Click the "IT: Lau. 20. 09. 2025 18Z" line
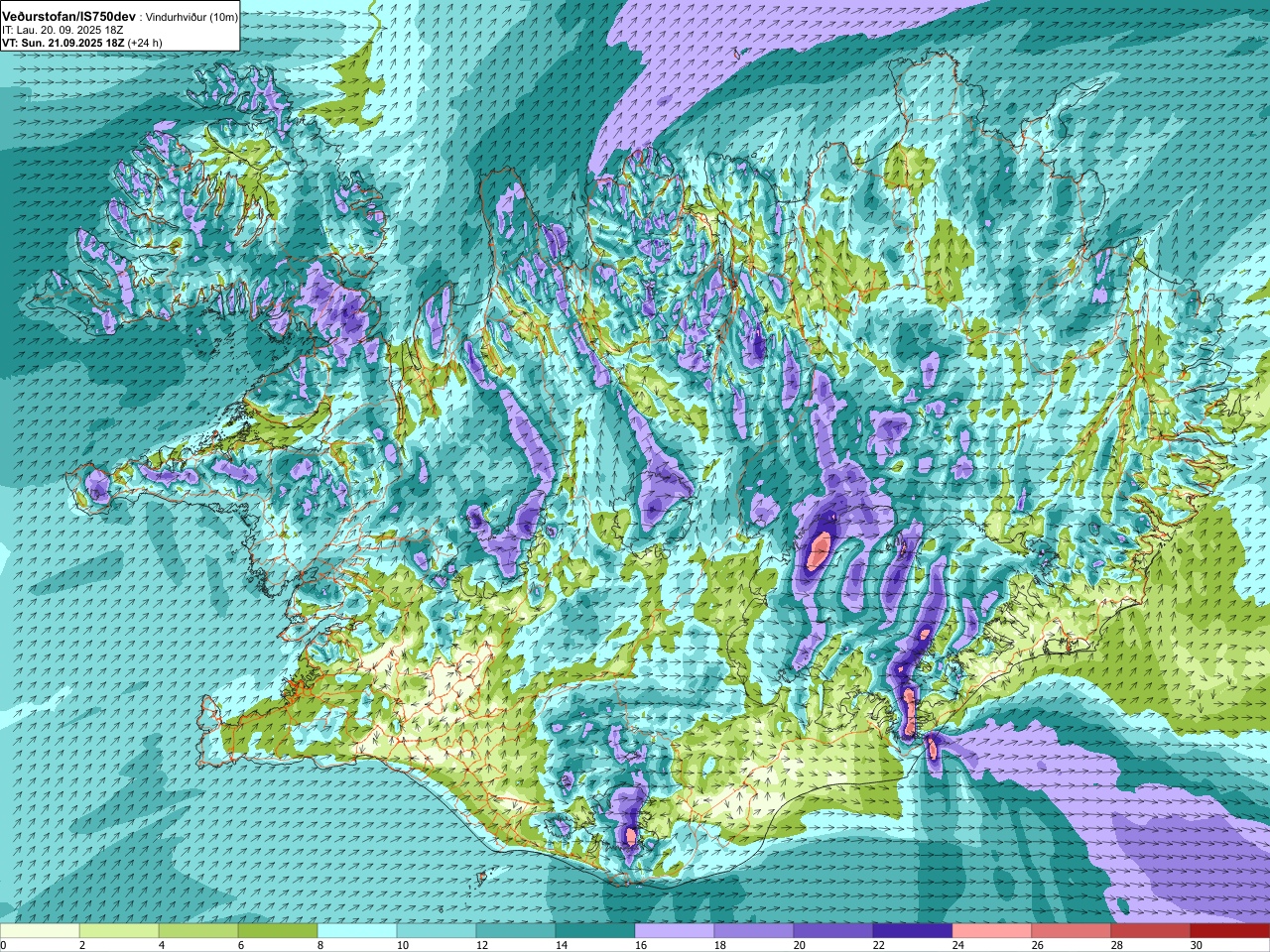Image resolution: width=1270 pixels, height=952 pixels. coord(63,31)
